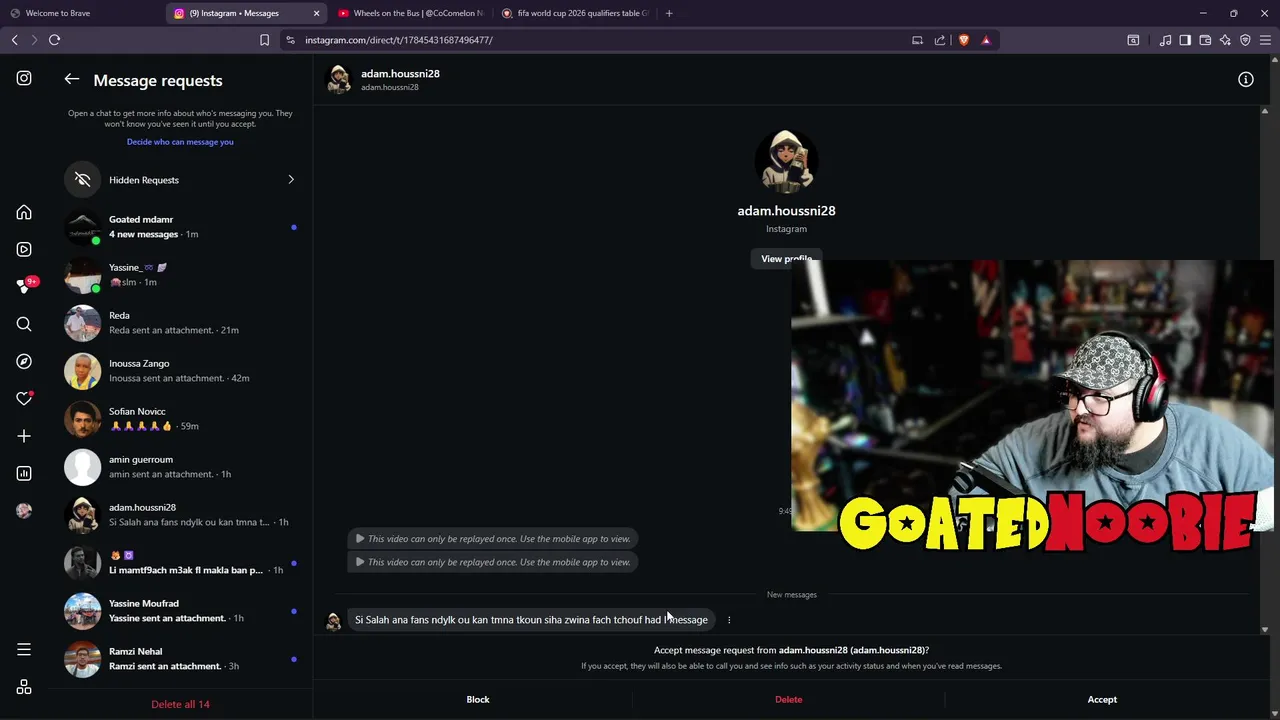
Task: Open the profile avatar in sidebar
Action: [24, 510]
